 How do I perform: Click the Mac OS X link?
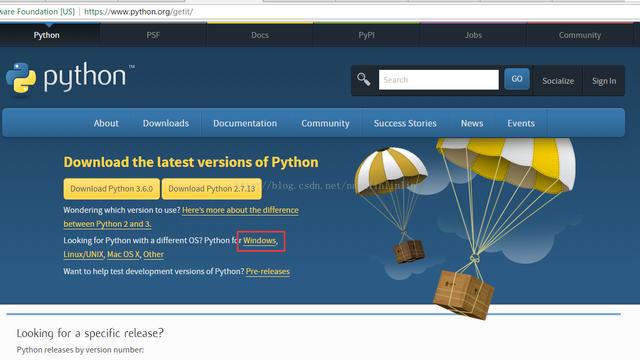123,254
